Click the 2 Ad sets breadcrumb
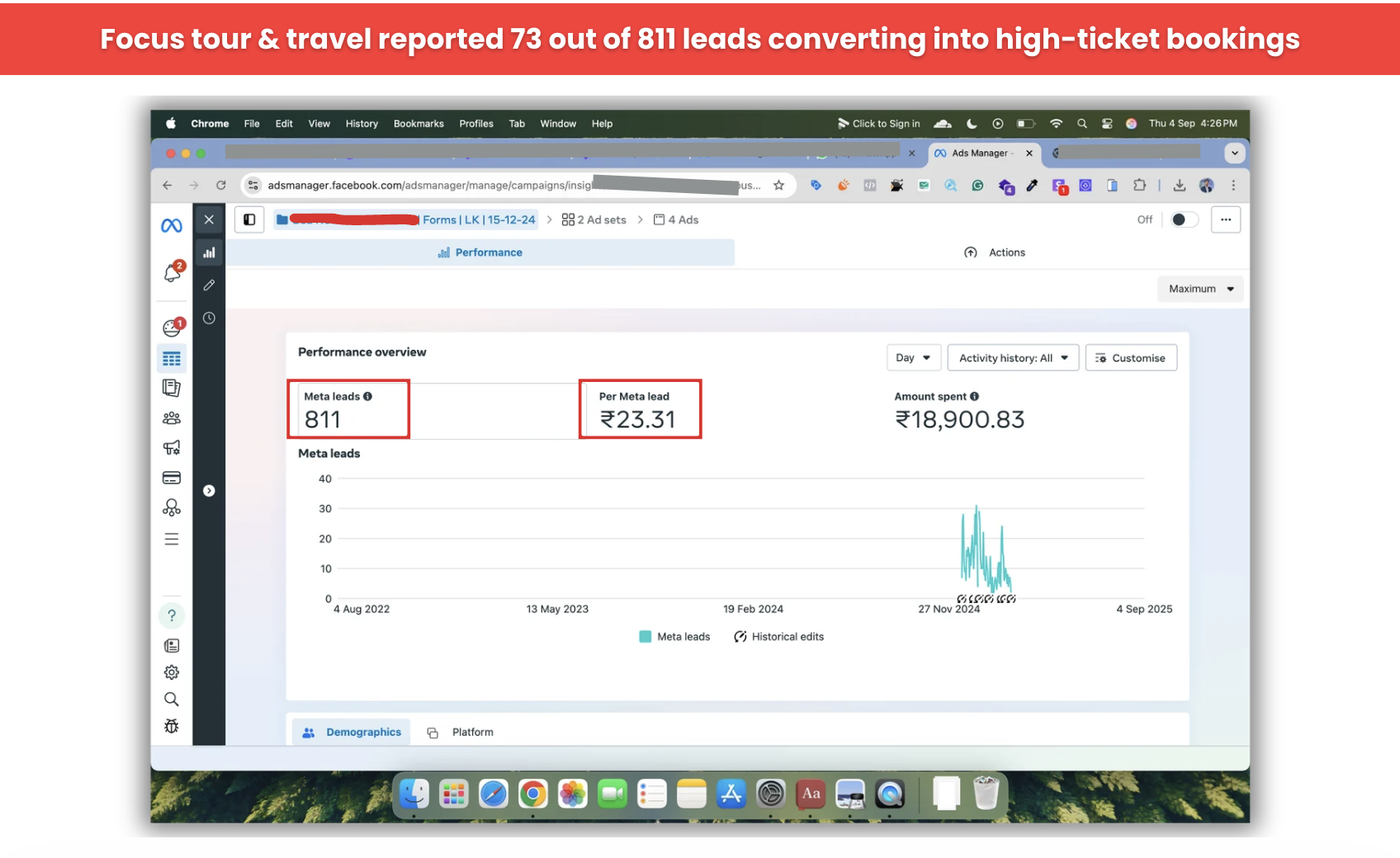This screenshot has width=1400, height=858. (x=594, y=219)
